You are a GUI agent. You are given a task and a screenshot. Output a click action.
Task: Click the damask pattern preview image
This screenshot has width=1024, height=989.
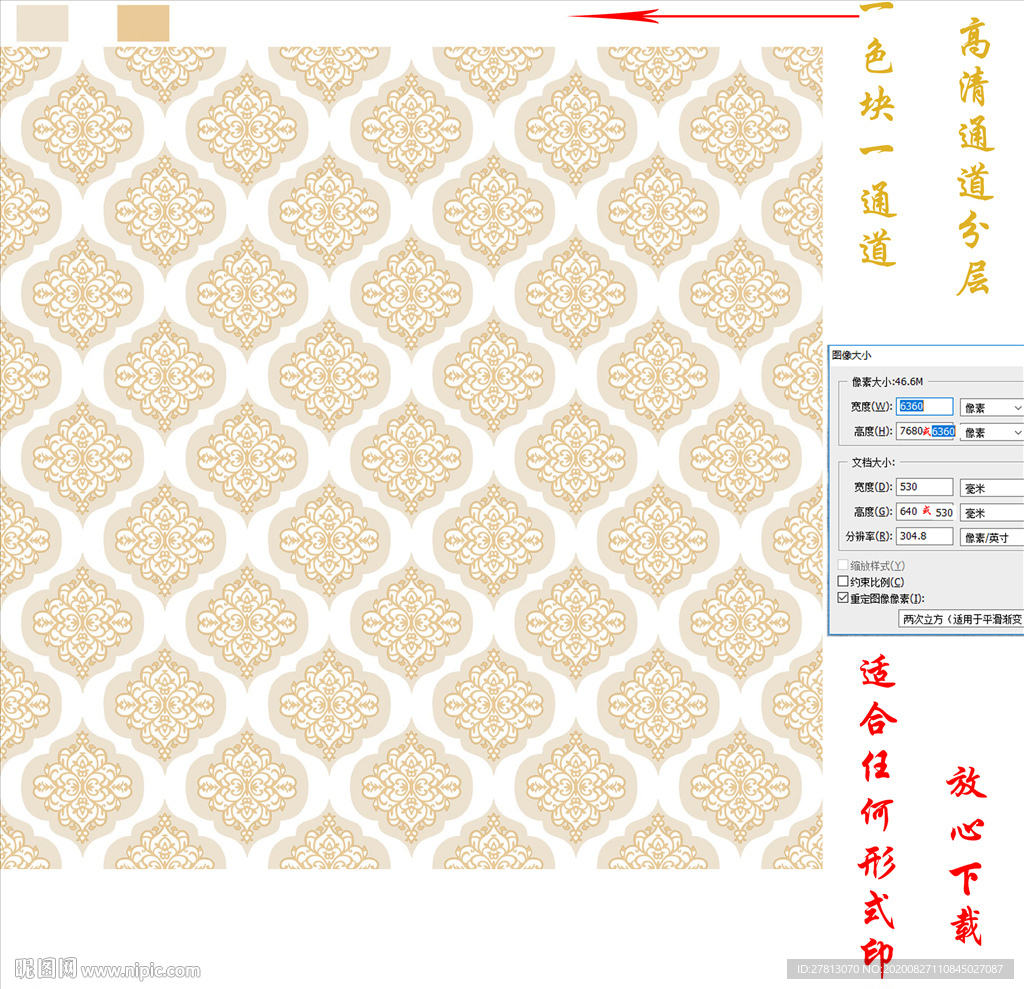coord(411,457)
